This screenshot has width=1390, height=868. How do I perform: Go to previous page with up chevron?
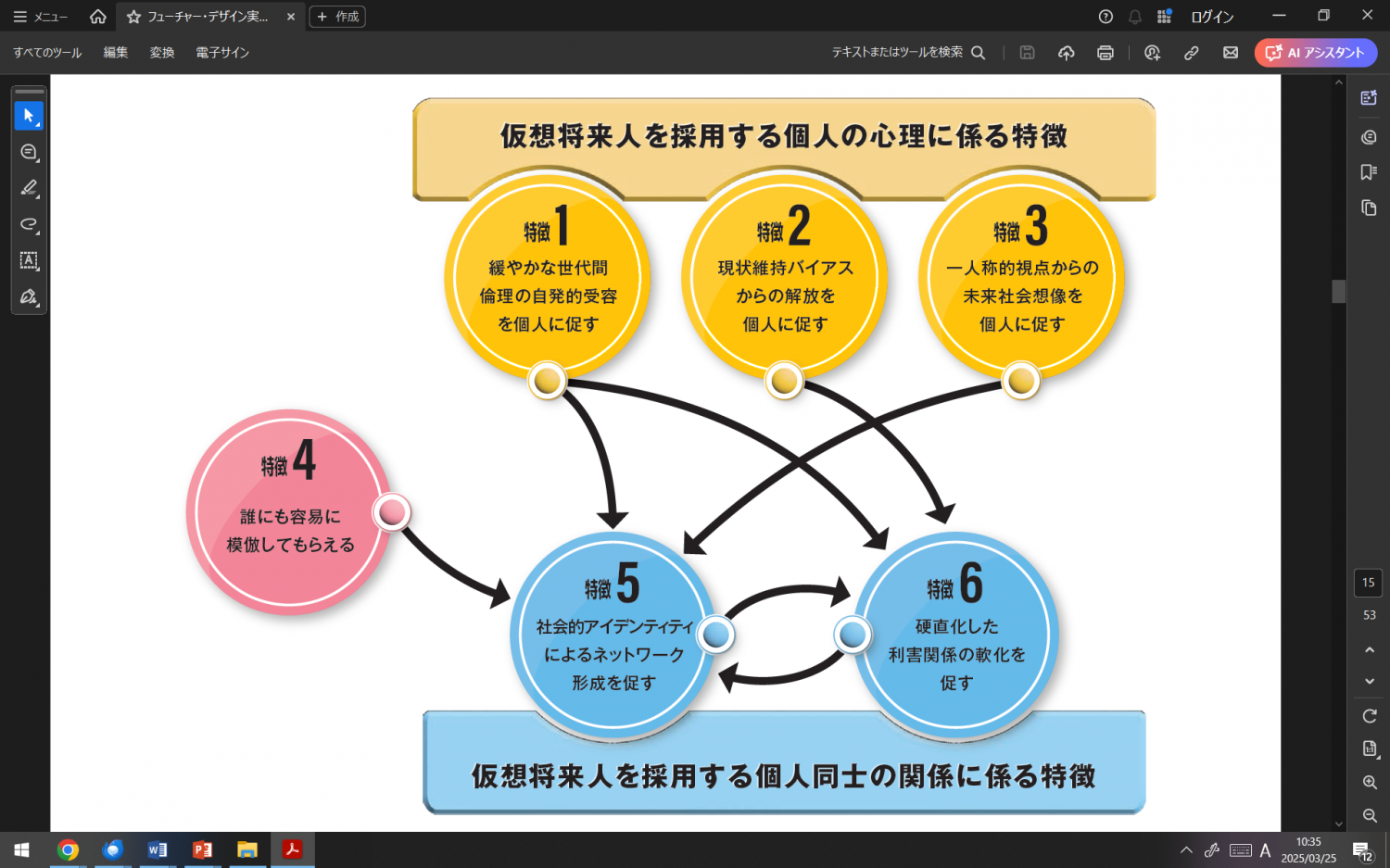(1369, 650)
